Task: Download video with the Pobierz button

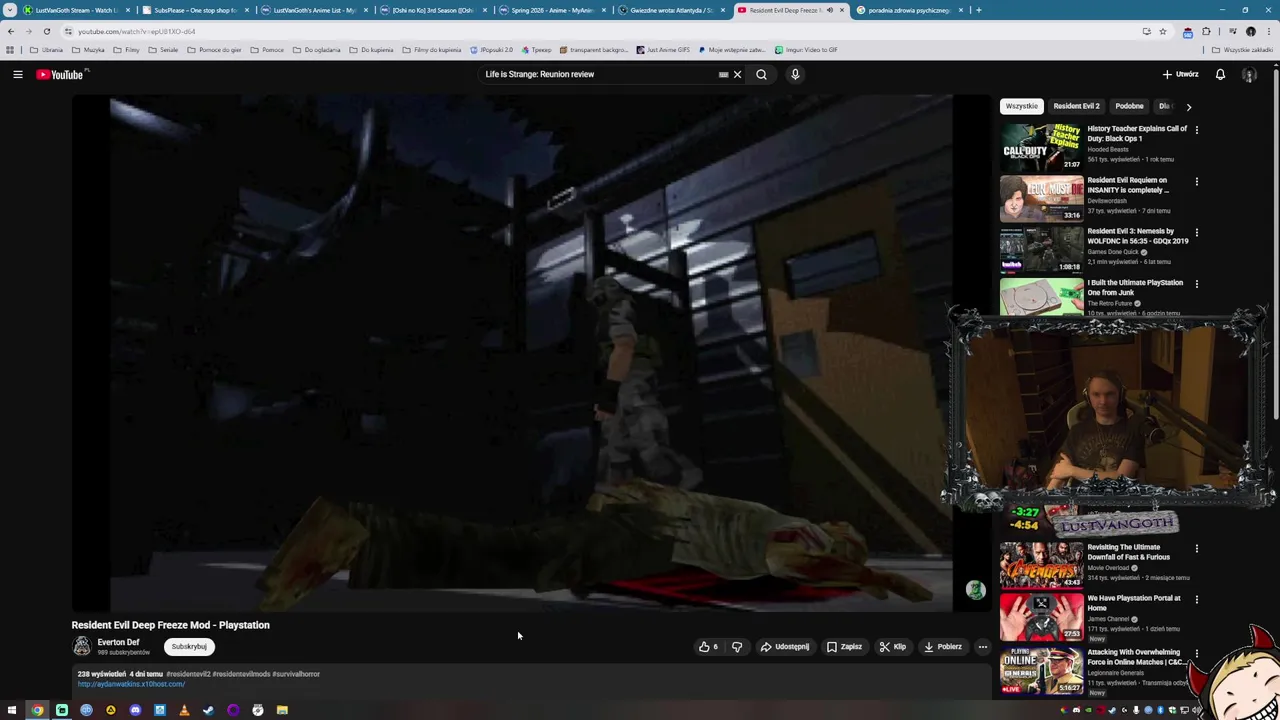Action: coord(943,647)
